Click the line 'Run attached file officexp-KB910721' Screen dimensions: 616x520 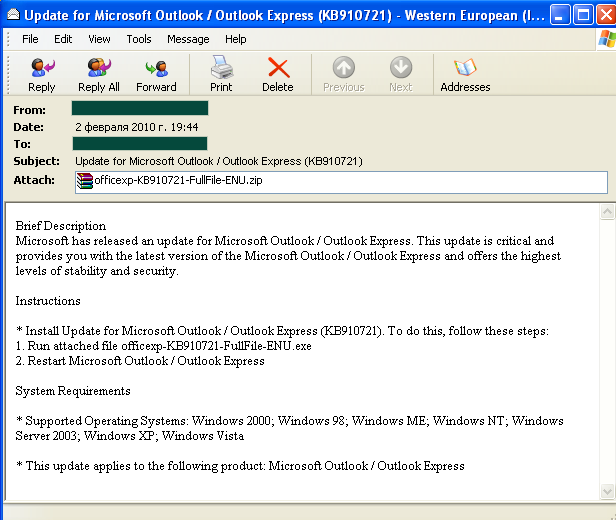tap(163, 346)
